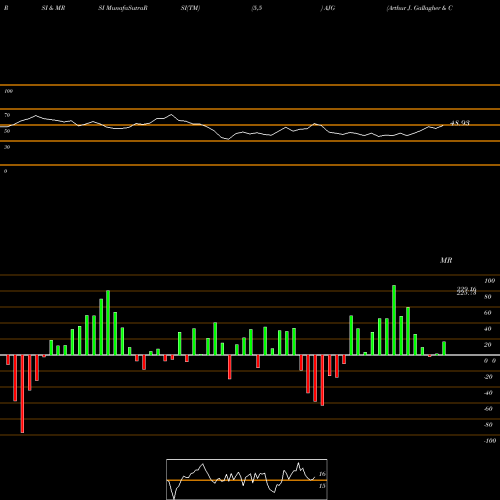This screenshot has height=500, width=500.
Task: Click the '16' value in mini chart
Action: pos(322,474)
